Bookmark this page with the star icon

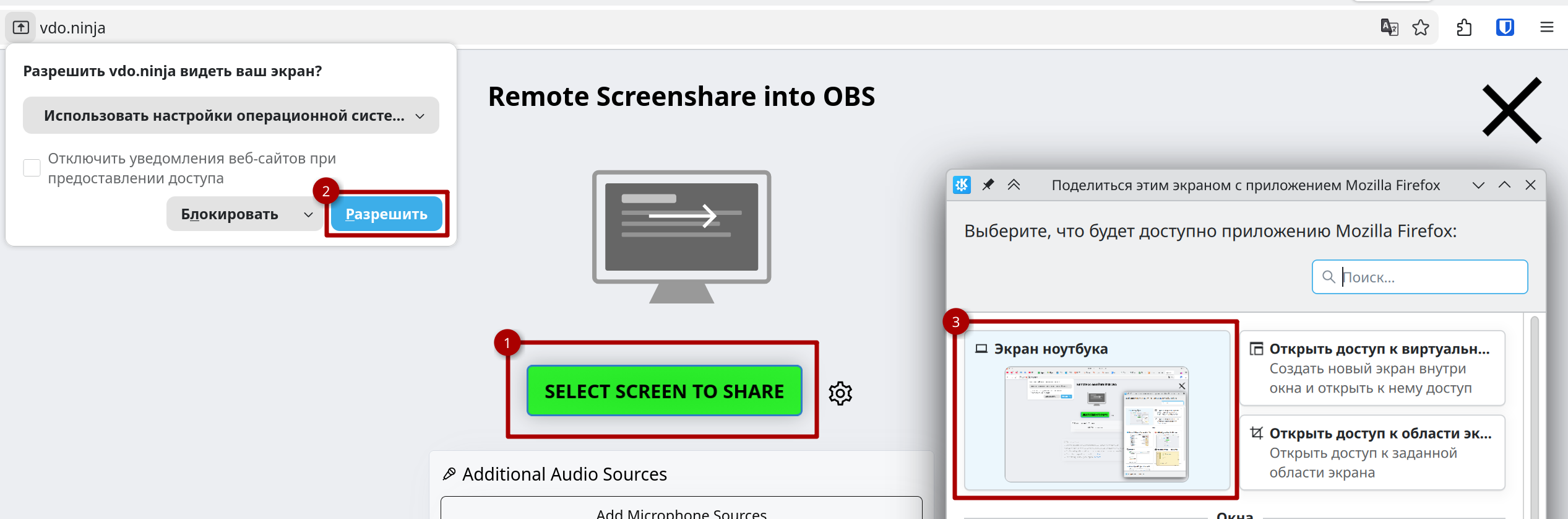pyautogui.click(x=1421, y=28)
